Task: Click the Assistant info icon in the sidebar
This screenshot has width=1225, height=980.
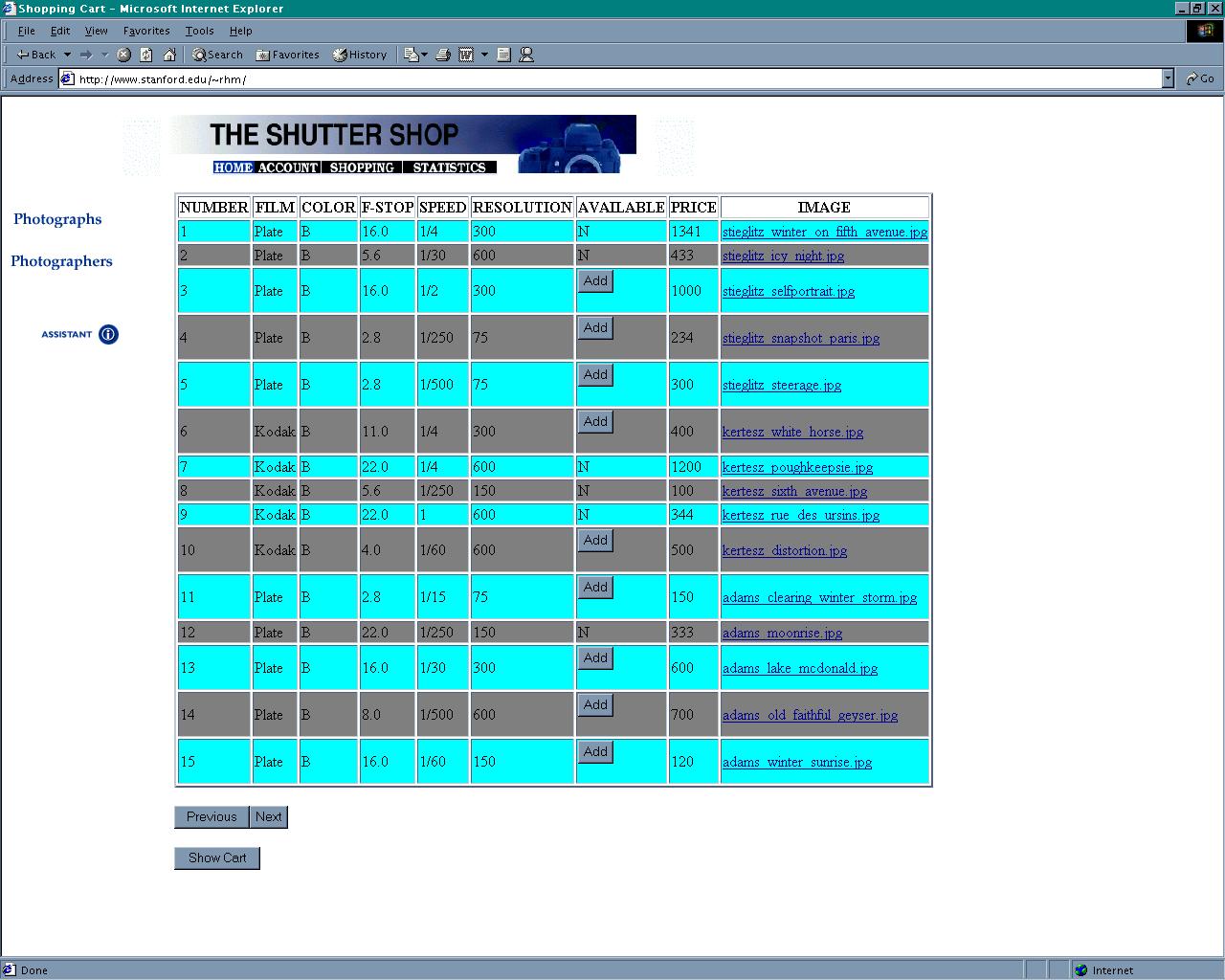Action: click(x=108, y=334)
